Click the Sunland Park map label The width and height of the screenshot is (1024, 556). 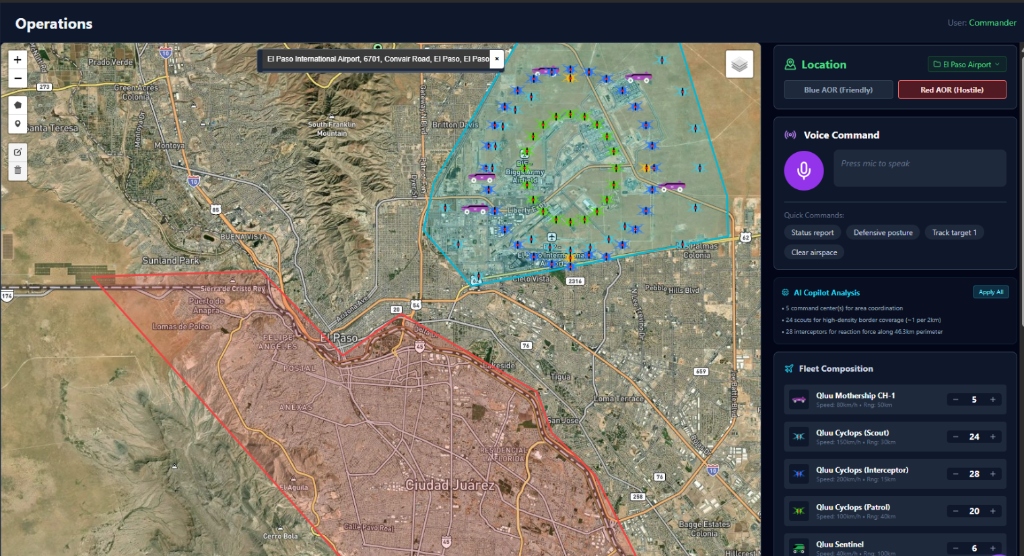tap(170, 260)
